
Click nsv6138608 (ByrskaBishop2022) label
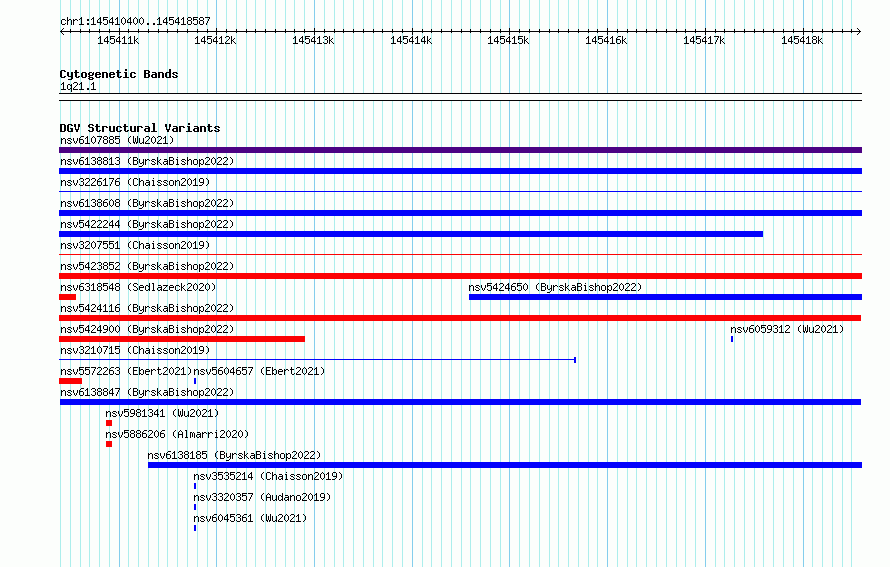(x=147, y=203)
